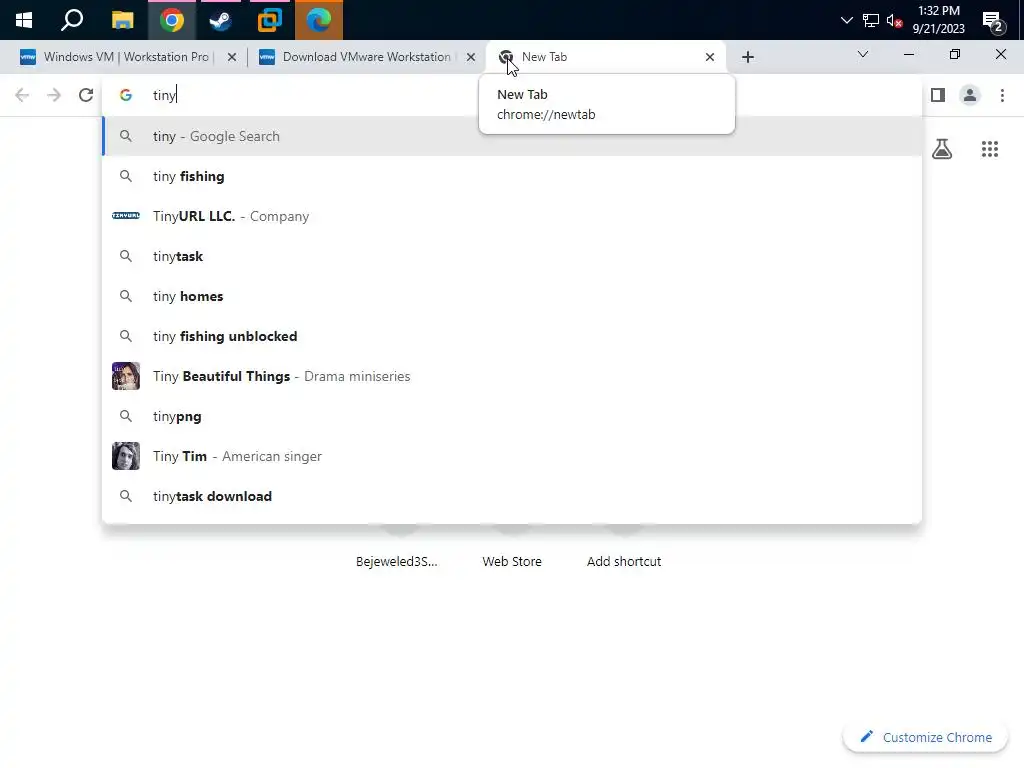Open Web Store shortcut
This screenshot has height=768, width=1024.
512,562
